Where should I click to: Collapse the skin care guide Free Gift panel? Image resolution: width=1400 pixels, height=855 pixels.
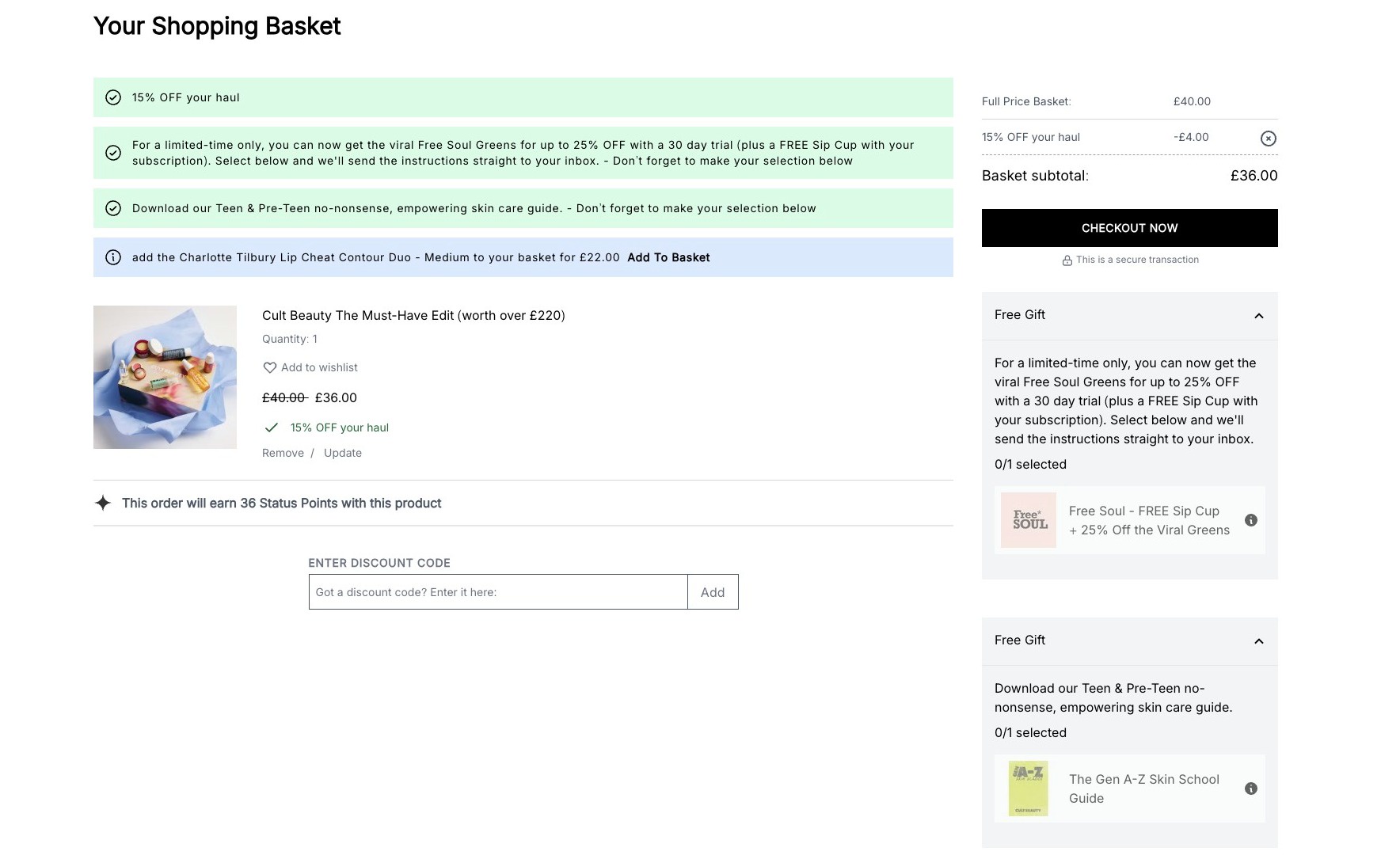(1259, 641)
